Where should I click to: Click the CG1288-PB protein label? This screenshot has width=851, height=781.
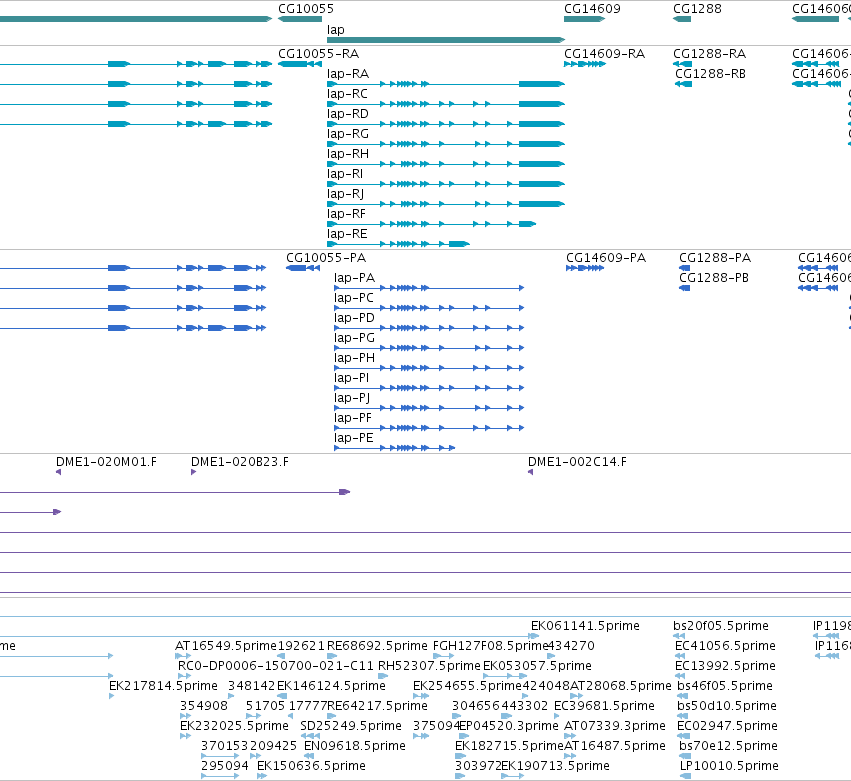pyautogui.click(x=714, y=278)
